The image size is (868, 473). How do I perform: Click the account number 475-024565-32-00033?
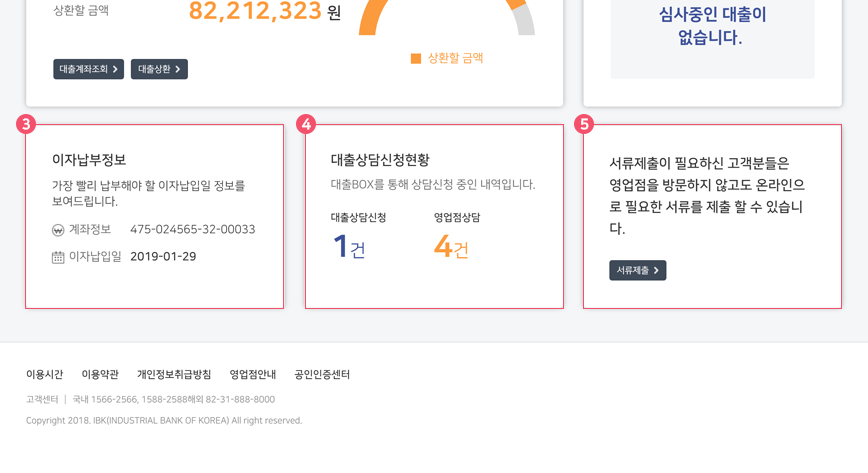[x=193, y=229]
